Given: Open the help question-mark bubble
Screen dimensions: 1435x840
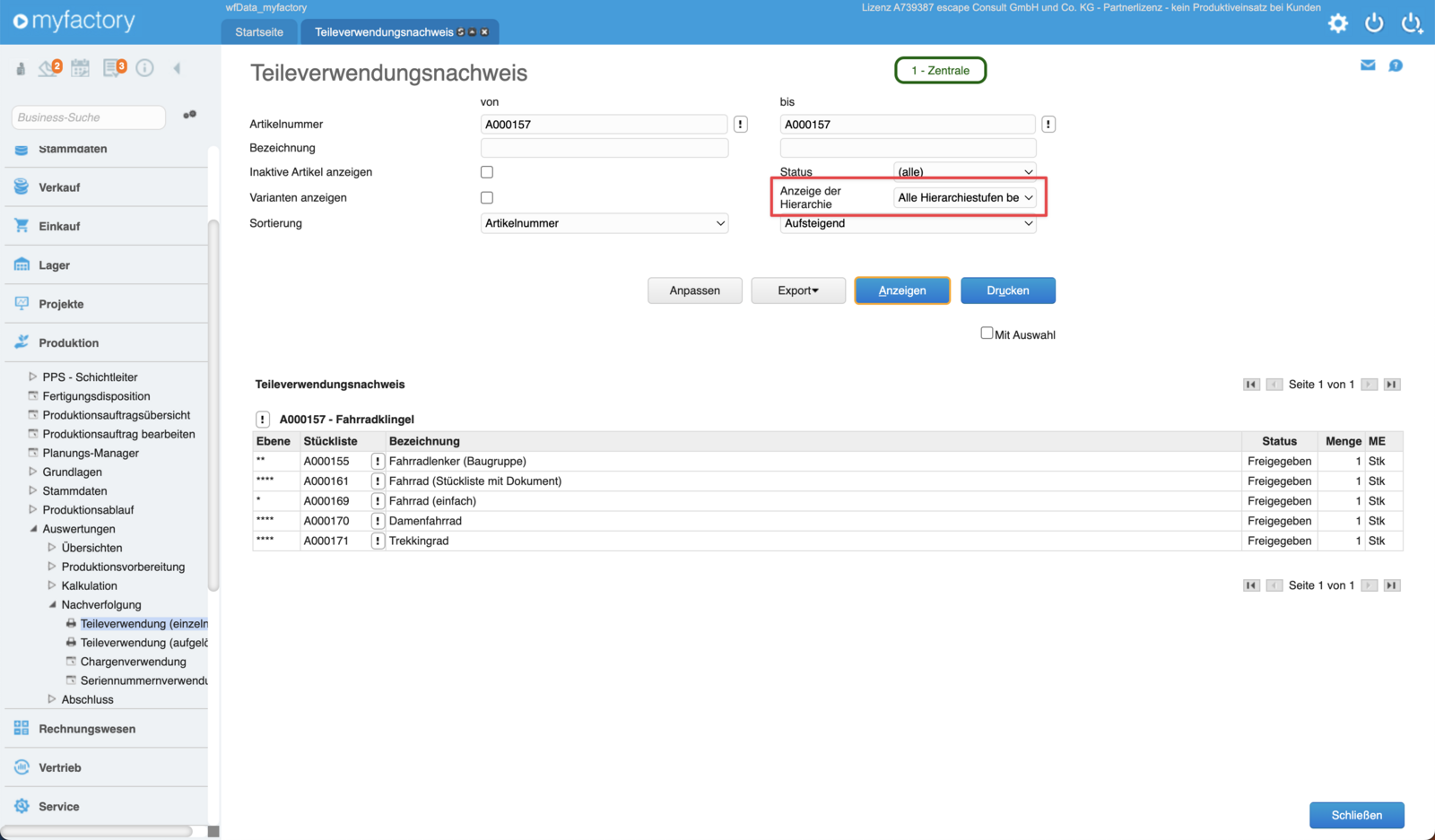Looking at the screenshot, I should tap(1396, 65).
